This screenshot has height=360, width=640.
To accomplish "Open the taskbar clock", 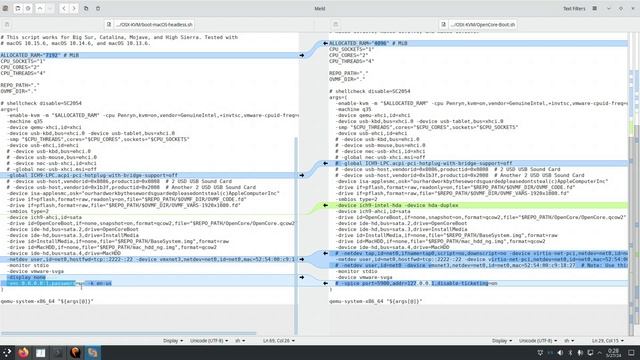I will pyautogui.click(x=613, y=353).
